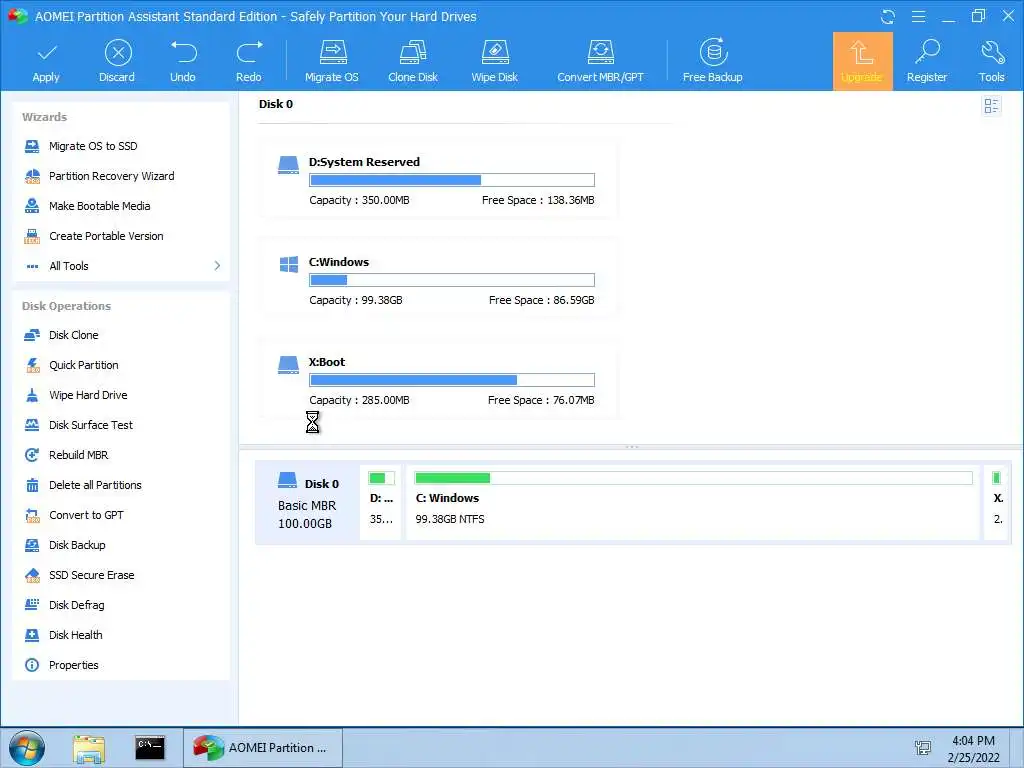Image resolution: width=1024 pixels, height=768 pixels.
Task: Open Disk Backup operation
Action: (x=77, y=545)
